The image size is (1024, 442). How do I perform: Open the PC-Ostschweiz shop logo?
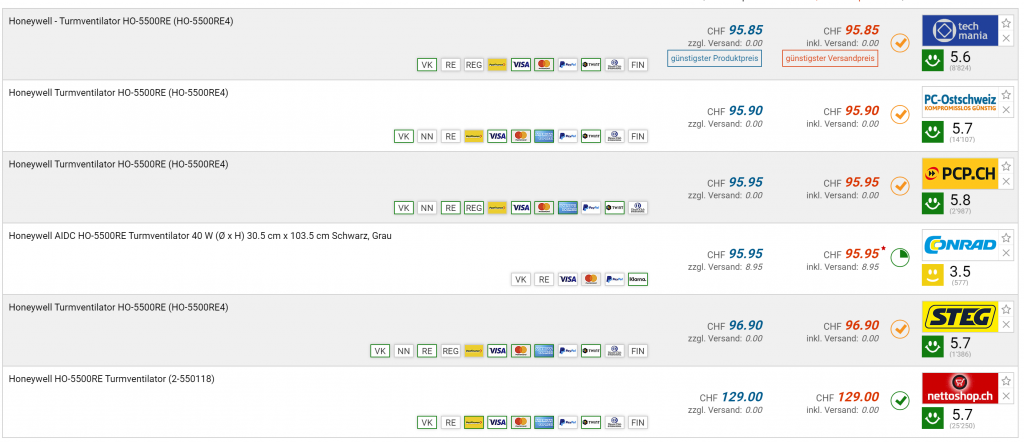click(960, 103)
